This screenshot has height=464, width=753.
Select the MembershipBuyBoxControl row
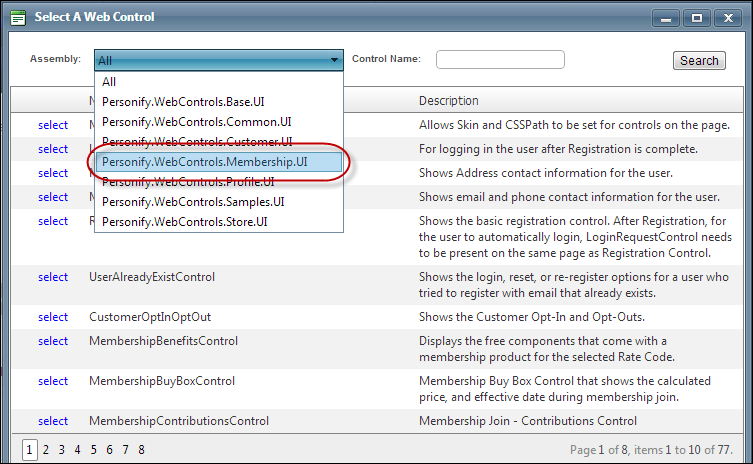(x=53, y=381)
